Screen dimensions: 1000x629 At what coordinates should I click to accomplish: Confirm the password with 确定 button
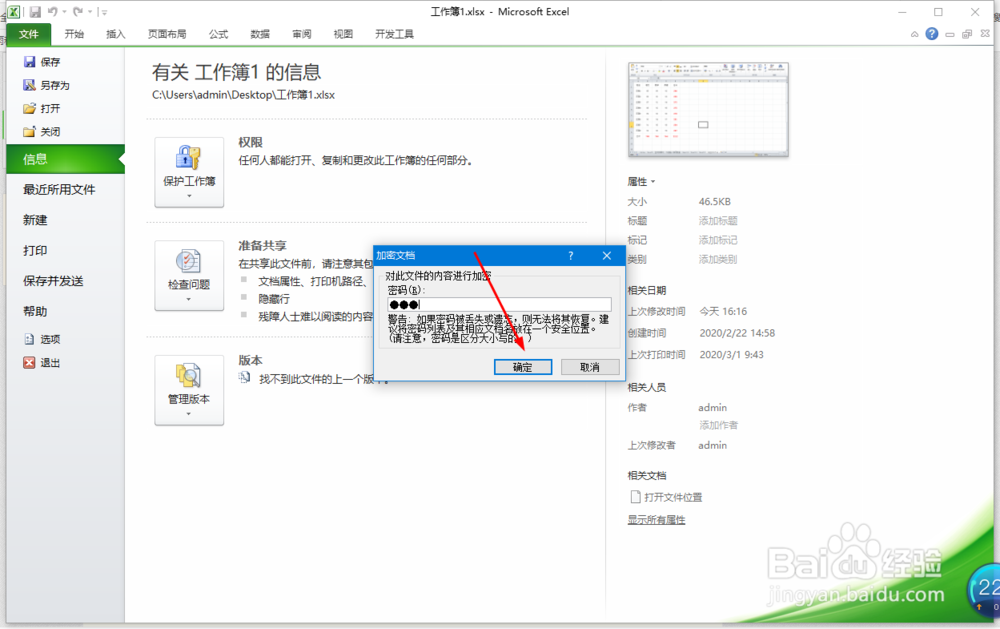tap(522, 367)
